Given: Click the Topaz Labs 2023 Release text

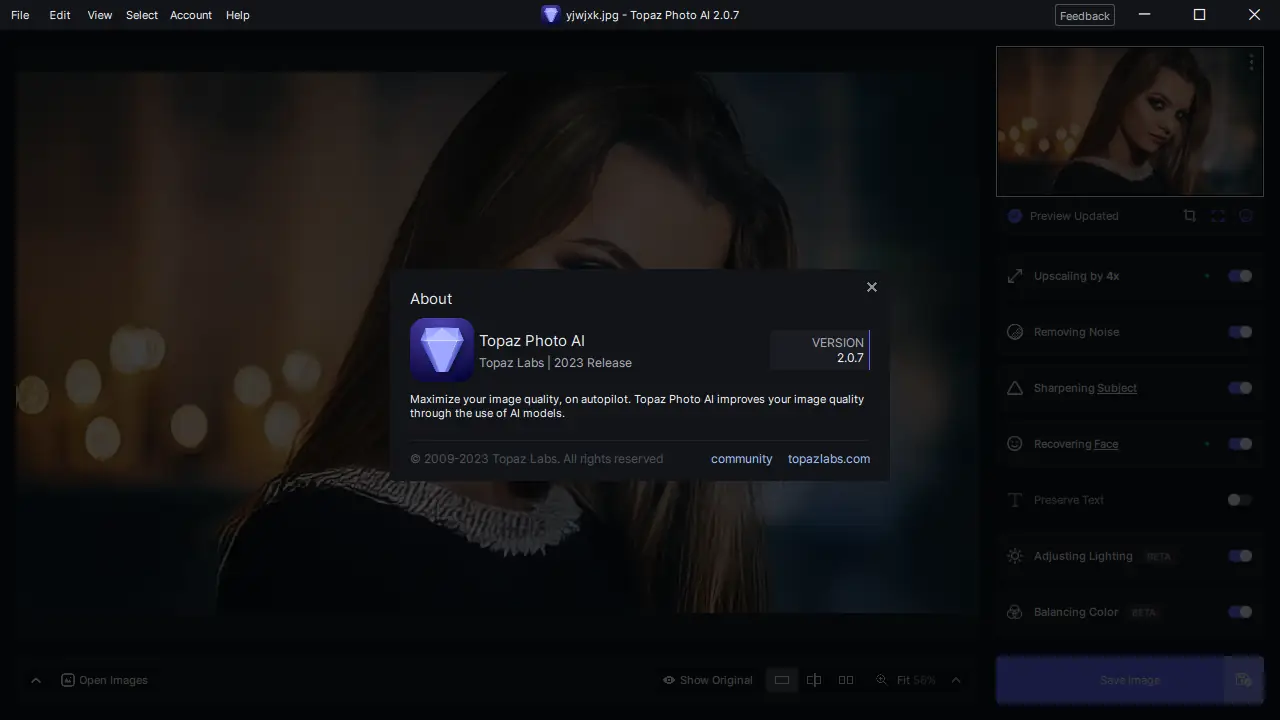Looking at the screenshot, I should 555,363.
